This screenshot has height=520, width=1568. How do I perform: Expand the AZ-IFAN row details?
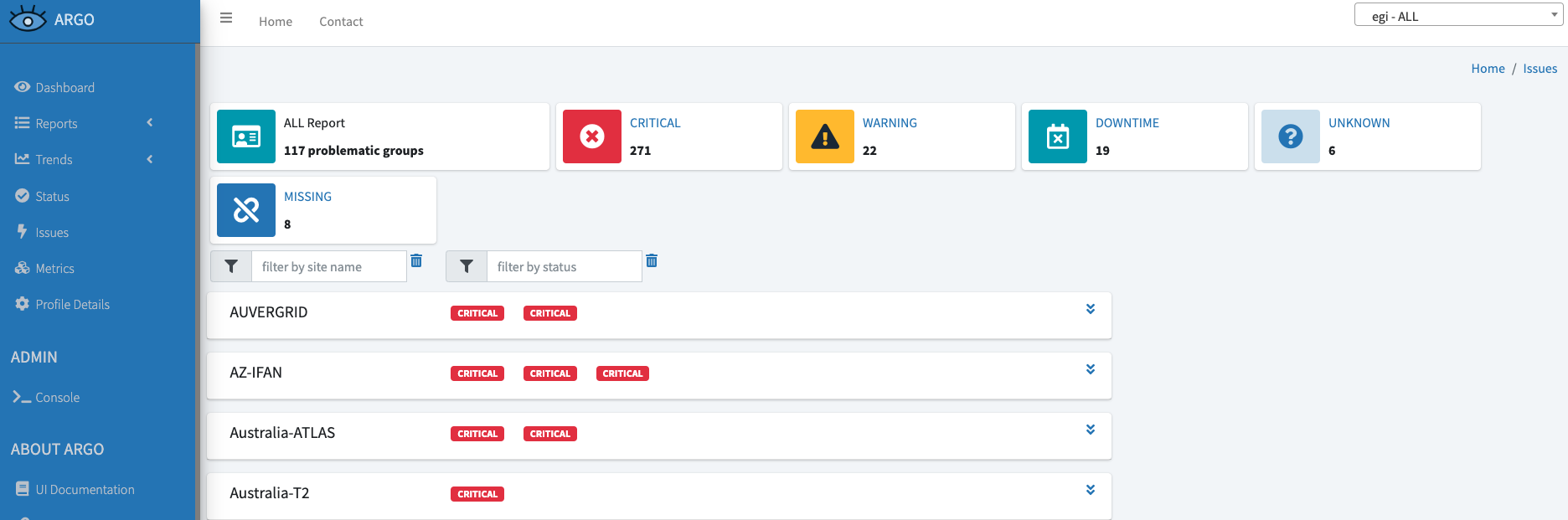coord(1090,369)
